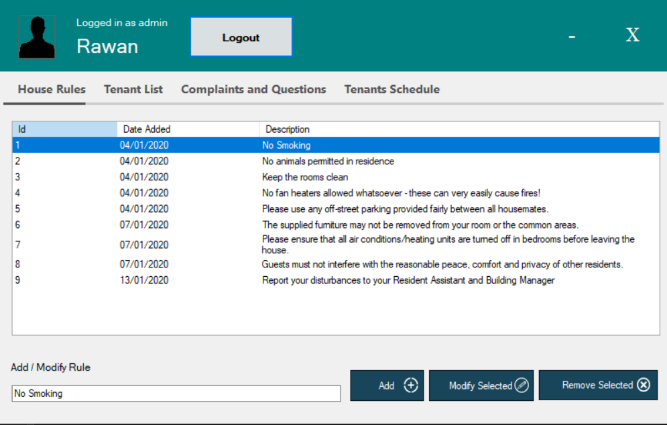
Task: Switch to the Tenant List tab
Action: [133, 89]
